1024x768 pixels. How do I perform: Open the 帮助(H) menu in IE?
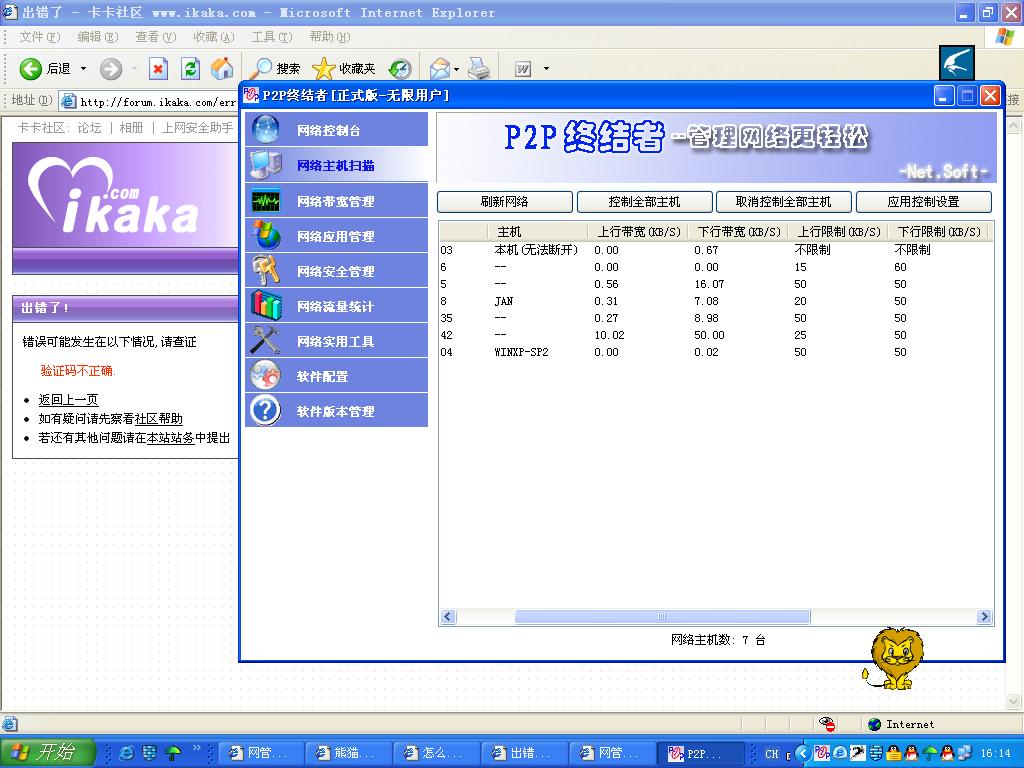tap(330, 37)
